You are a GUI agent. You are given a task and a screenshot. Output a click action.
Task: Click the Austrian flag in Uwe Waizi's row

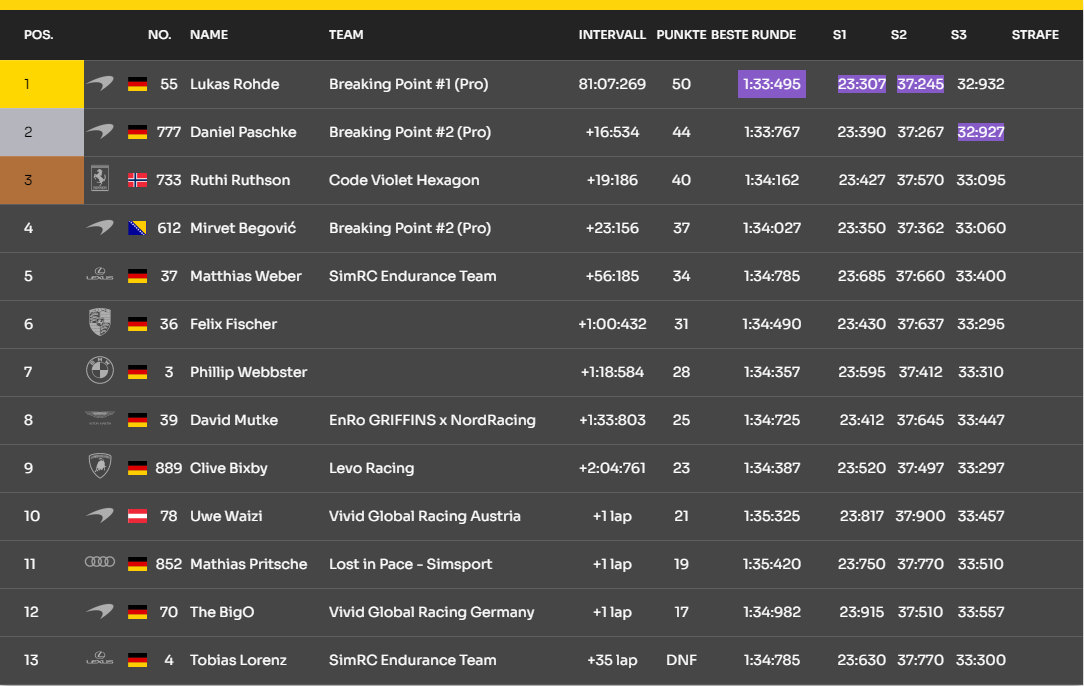[x=138, y=517]
